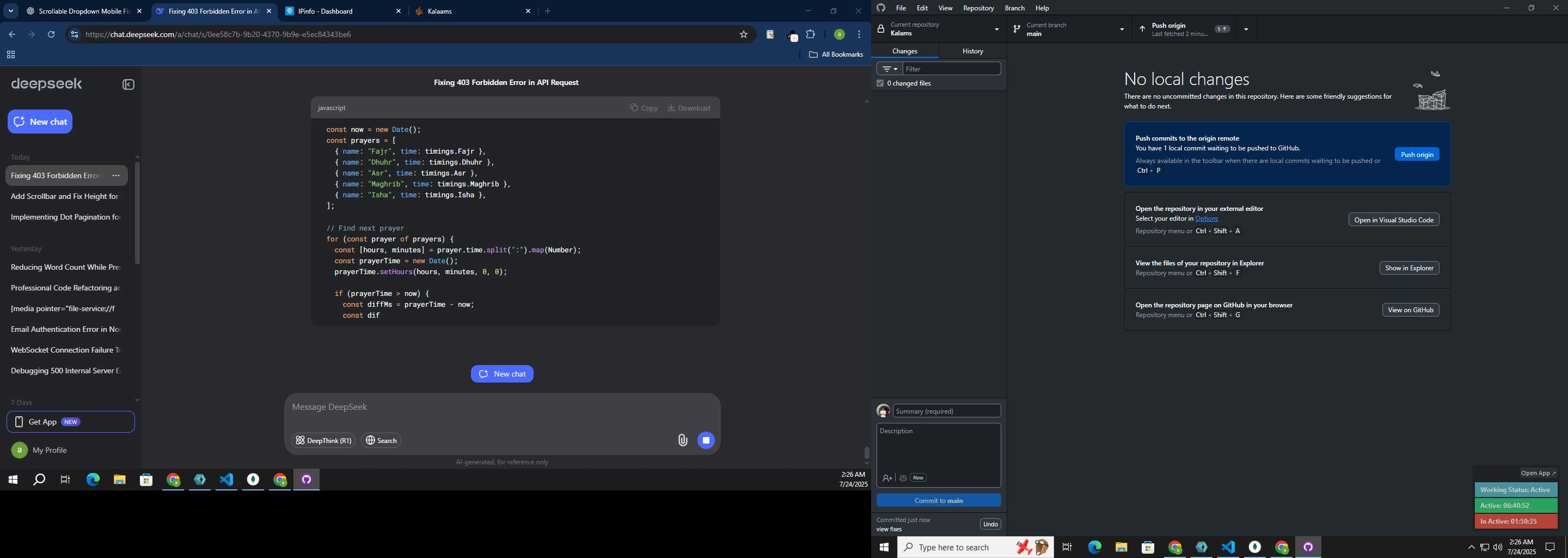Click Show in Explorer button
The width and height of the screenshot is (1568, 558).
pyautogui.click(x=1408, y=268)
